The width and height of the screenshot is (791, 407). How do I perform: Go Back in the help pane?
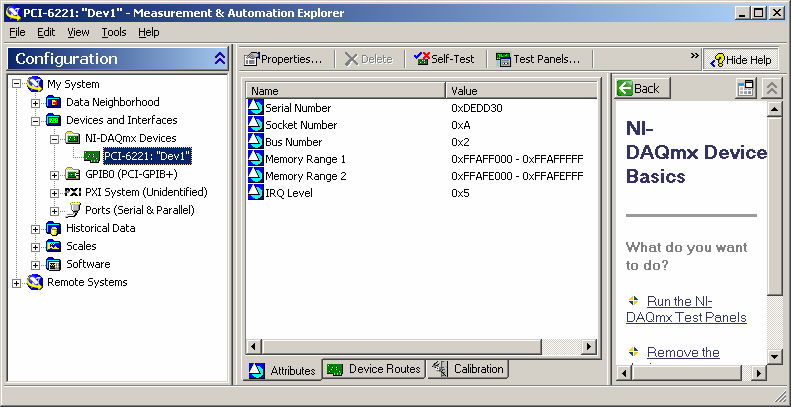(x=643, y=88)
